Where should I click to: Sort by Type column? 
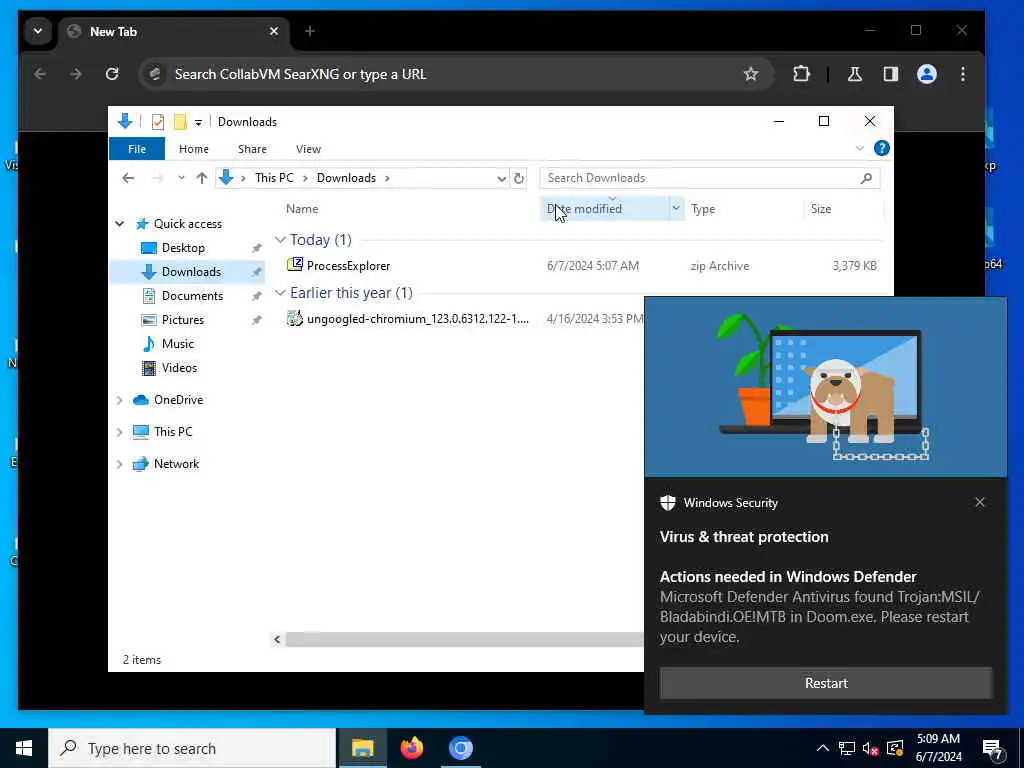(x=703, y=209)
